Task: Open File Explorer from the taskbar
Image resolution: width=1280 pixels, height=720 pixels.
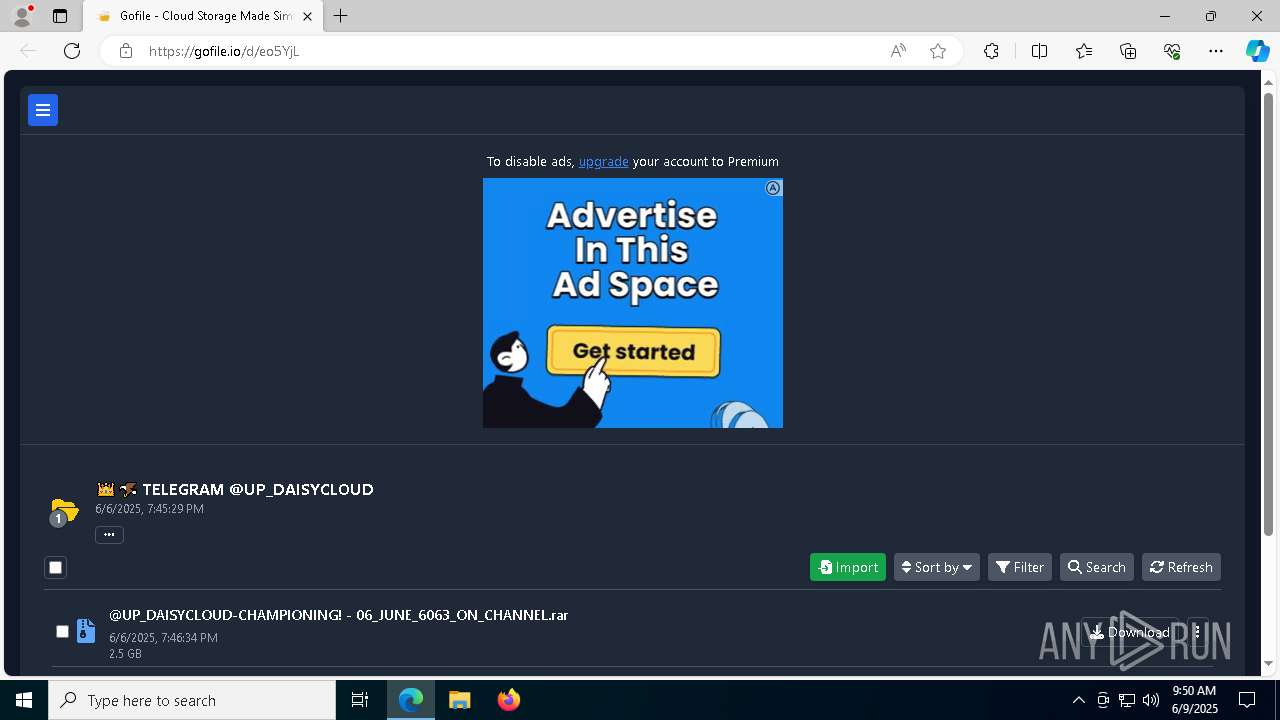Action: [460, 700]
